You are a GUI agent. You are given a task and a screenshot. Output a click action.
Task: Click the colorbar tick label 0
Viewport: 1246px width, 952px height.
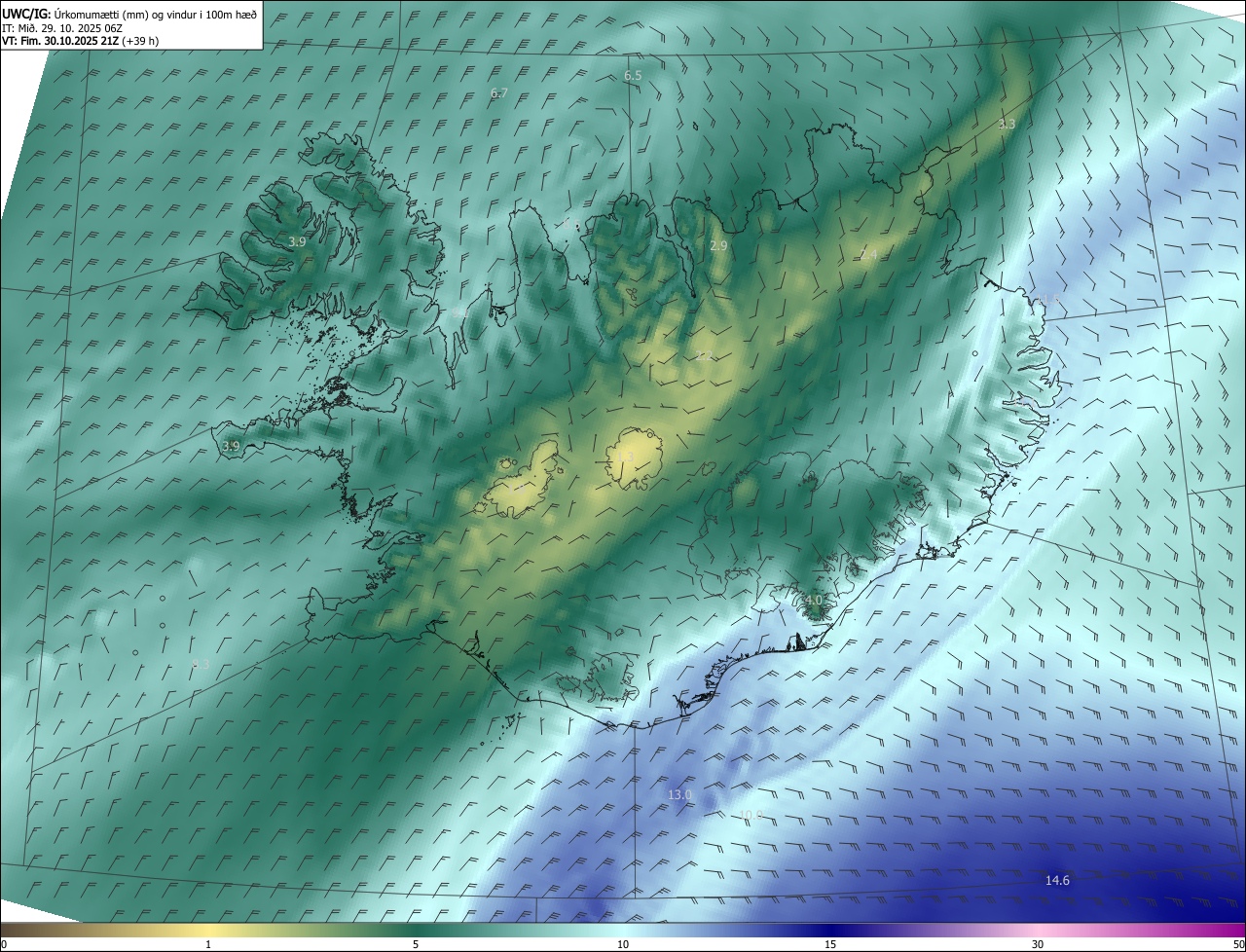point(4,944)
